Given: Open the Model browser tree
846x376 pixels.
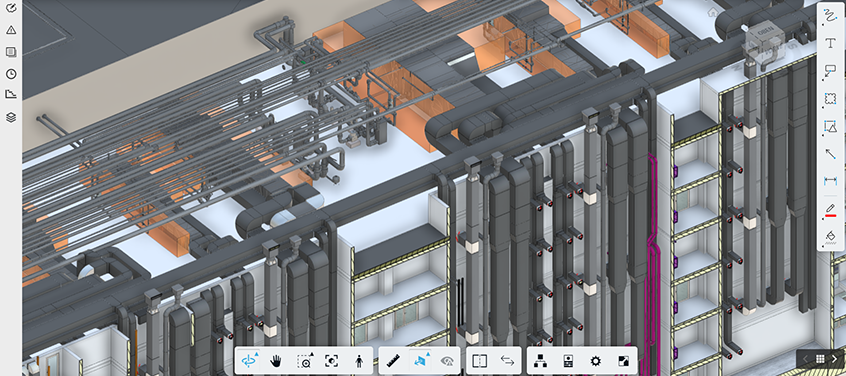Looking at the screenshot, I should point(540,361).
